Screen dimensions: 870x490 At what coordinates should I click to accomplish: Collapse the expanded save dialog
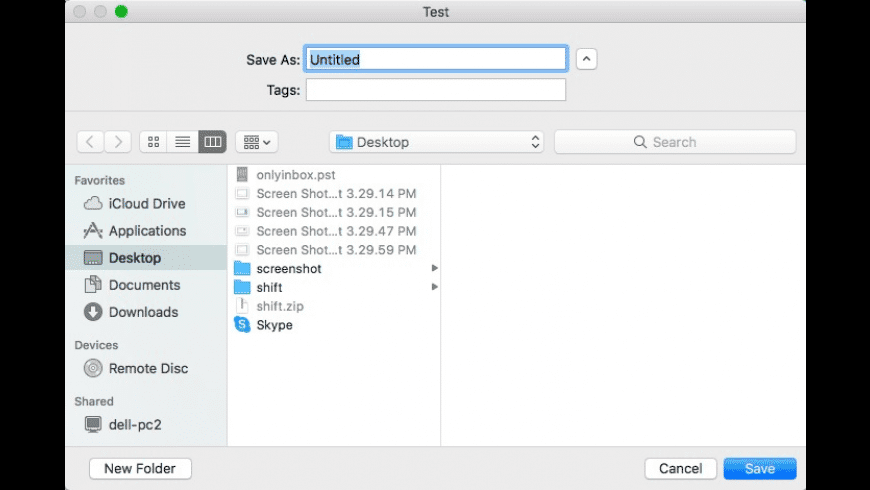[588, 59]
